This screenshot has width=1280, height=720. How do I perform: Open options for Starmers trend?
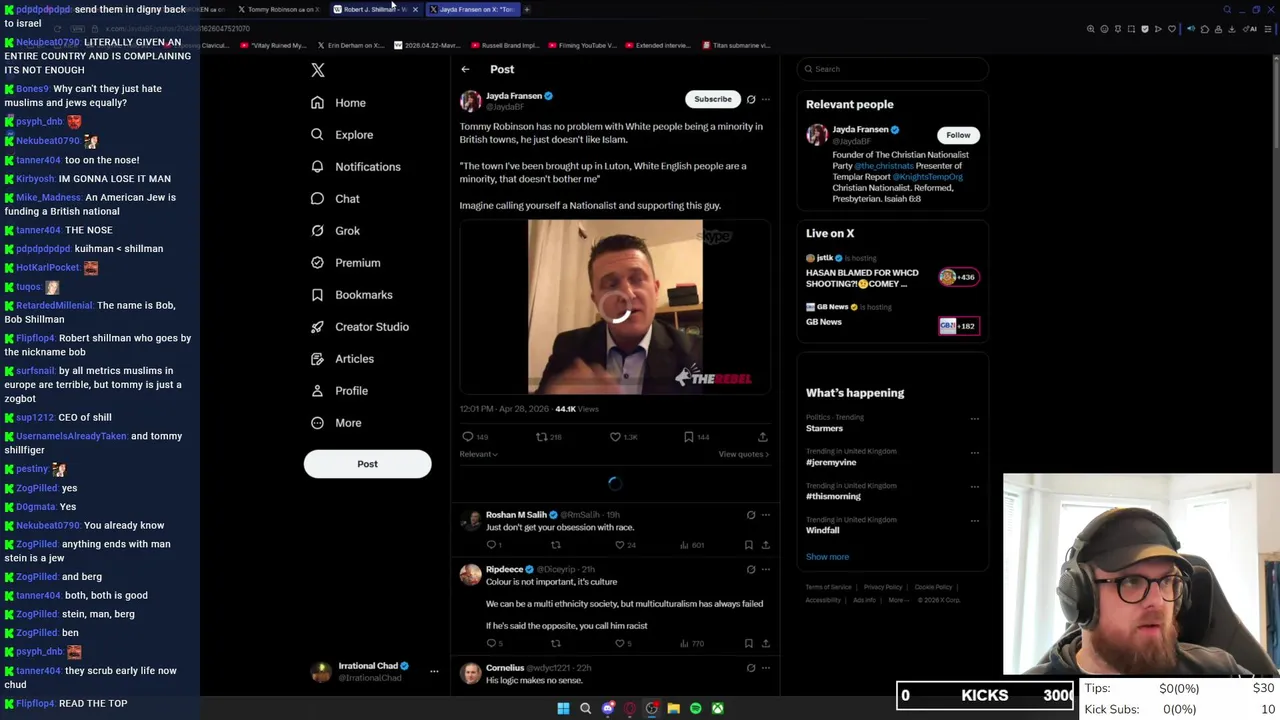point(975,419)
